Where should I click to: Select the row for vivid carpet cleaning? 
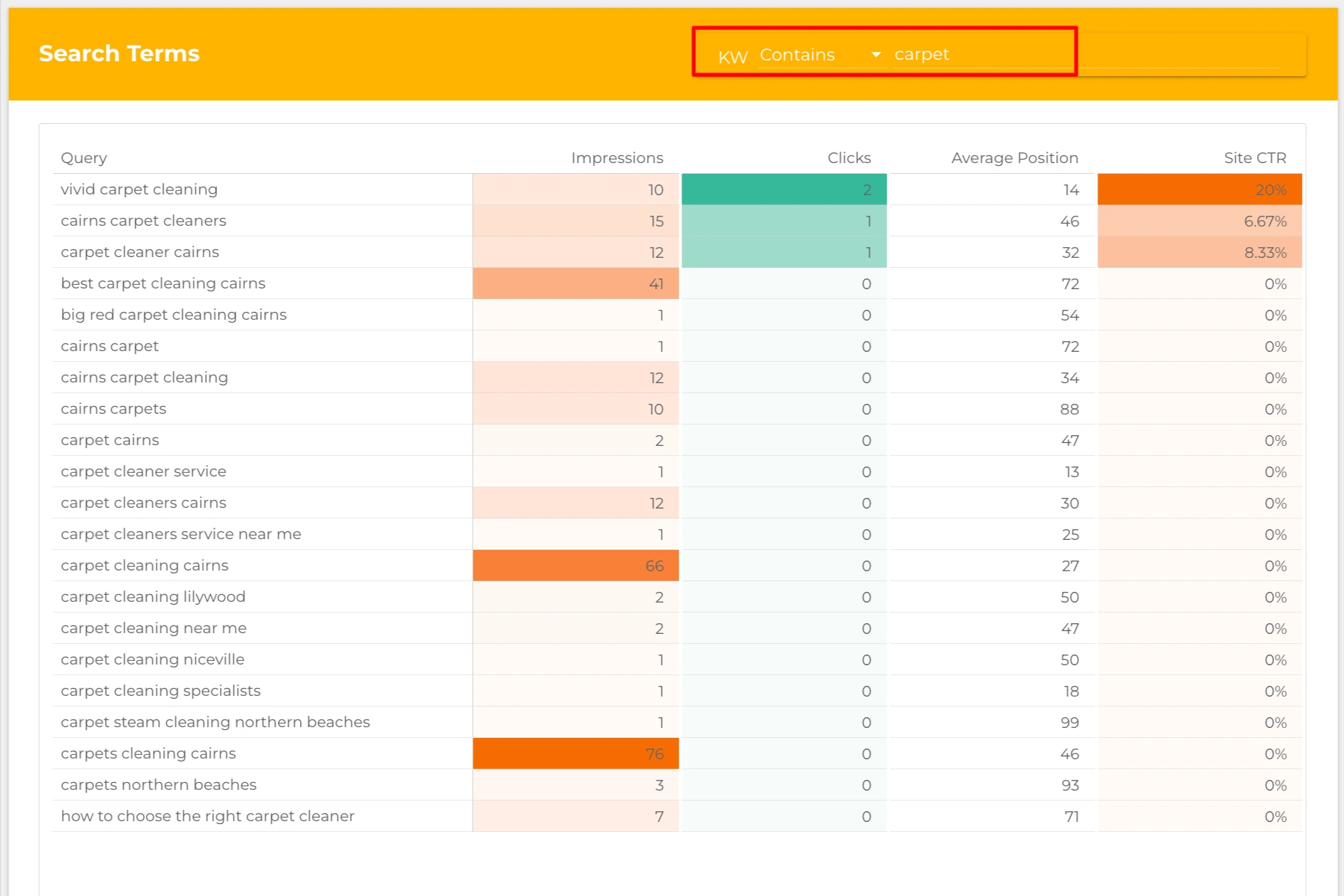pyautogui.click(x=139, y=189)
